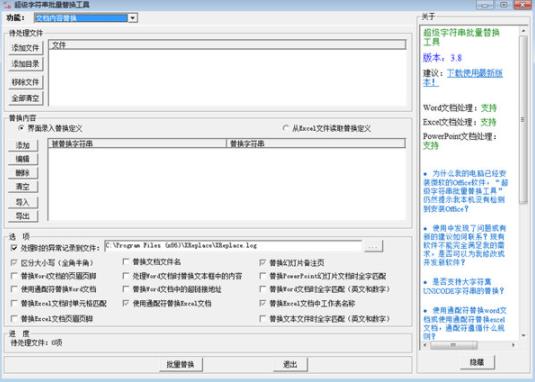Click the 关于 panel horizontal scrollbar thumb
The height and width of the screenshot is (382, 535).
pos(453,345)
